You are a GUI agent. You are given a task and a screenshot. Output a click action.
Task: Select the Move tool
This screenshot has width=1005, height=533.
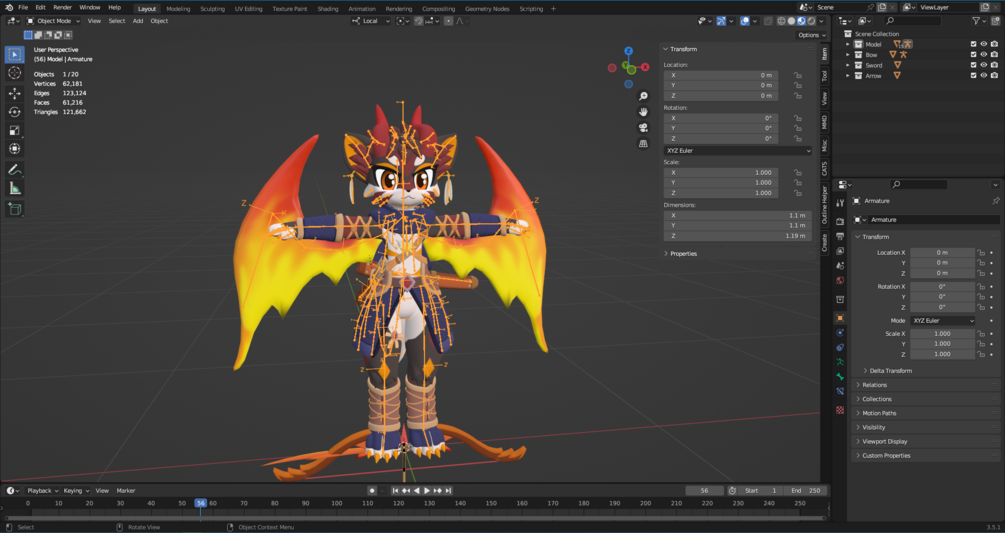[x=14, y=94]
